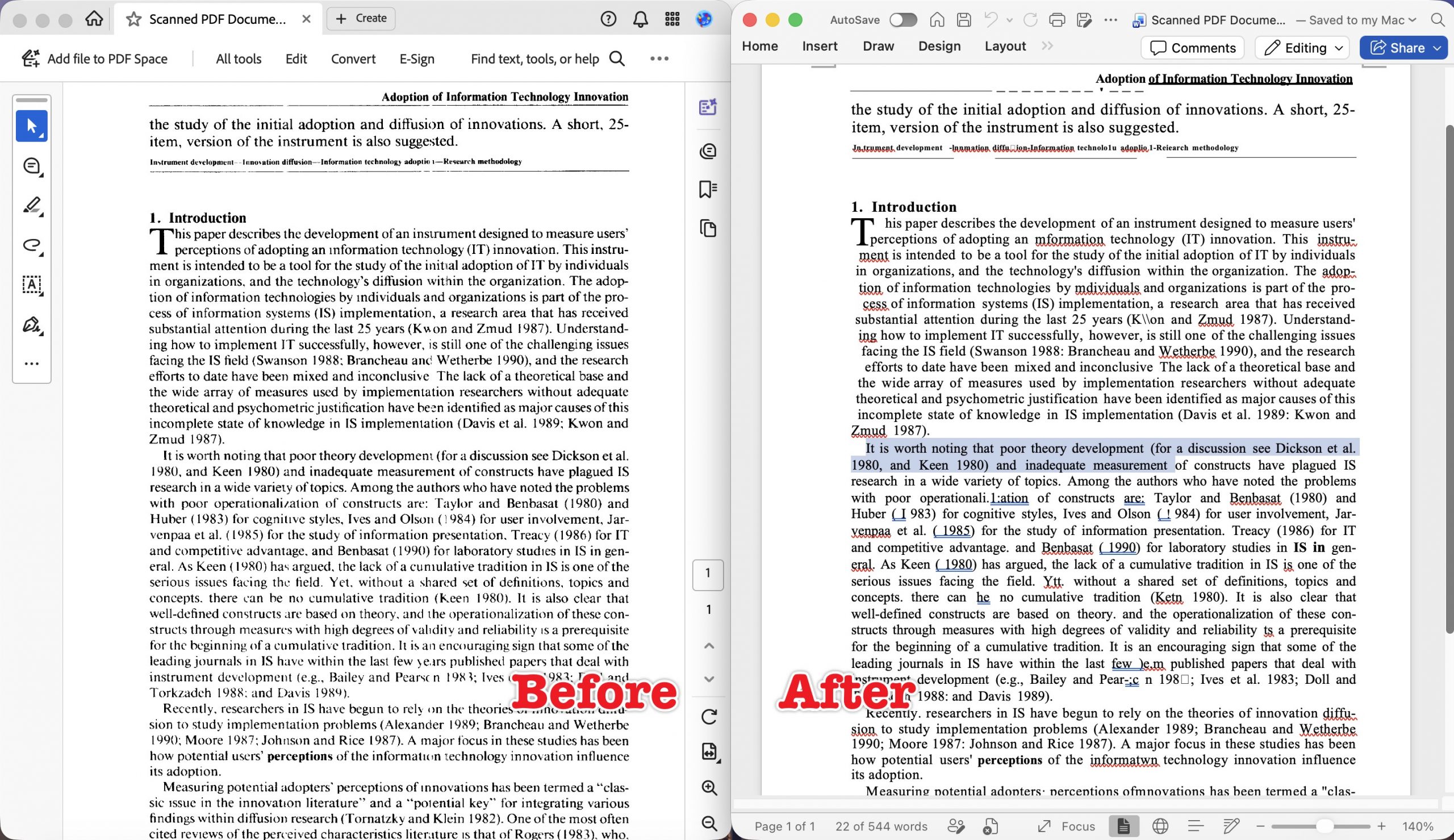1454x840 pixels.
Task: Open the Undo history dropdown arrow
Action: 1009,20
